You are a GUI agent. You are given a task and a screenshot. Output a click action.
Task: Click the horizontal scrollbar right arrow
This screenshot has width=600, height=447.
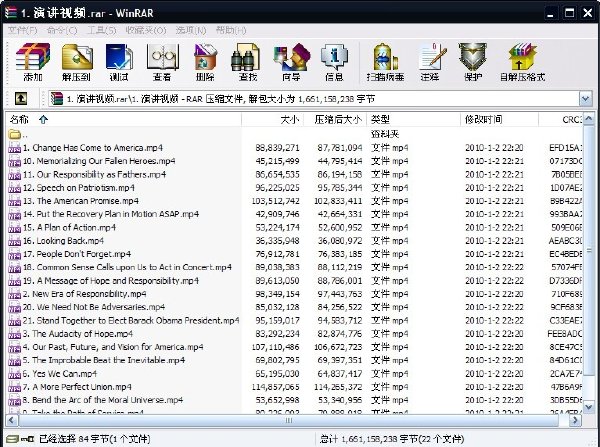click(x=575, y=420)
